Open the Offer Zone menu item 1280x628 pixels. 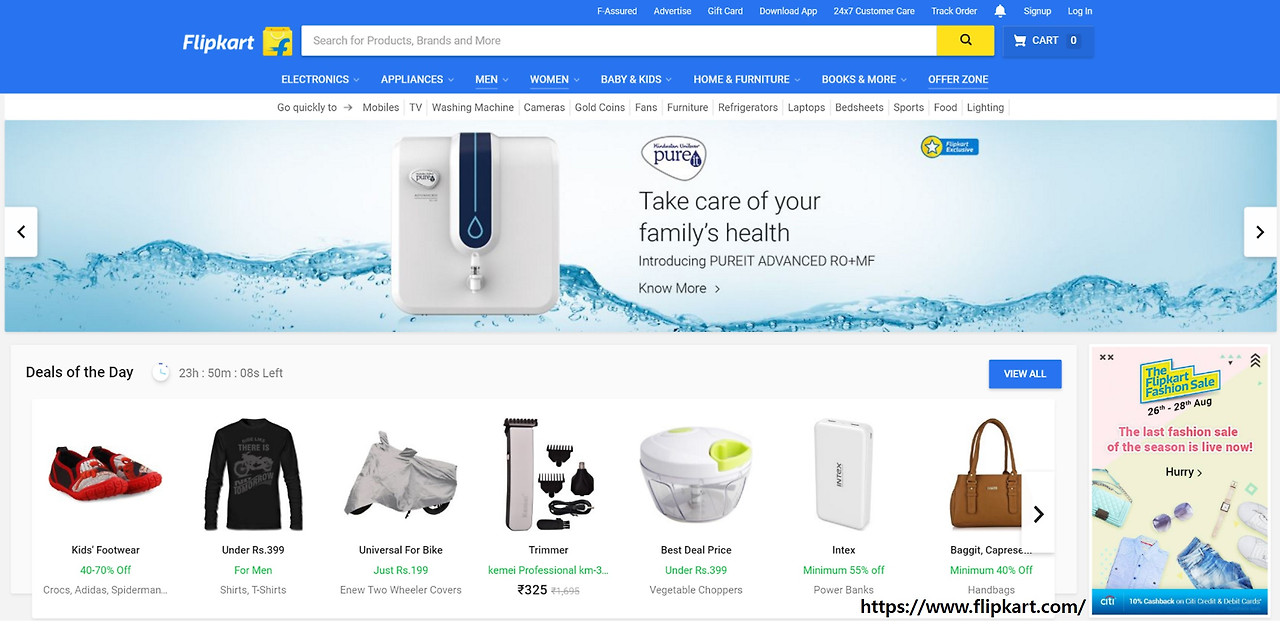[958, 79]
